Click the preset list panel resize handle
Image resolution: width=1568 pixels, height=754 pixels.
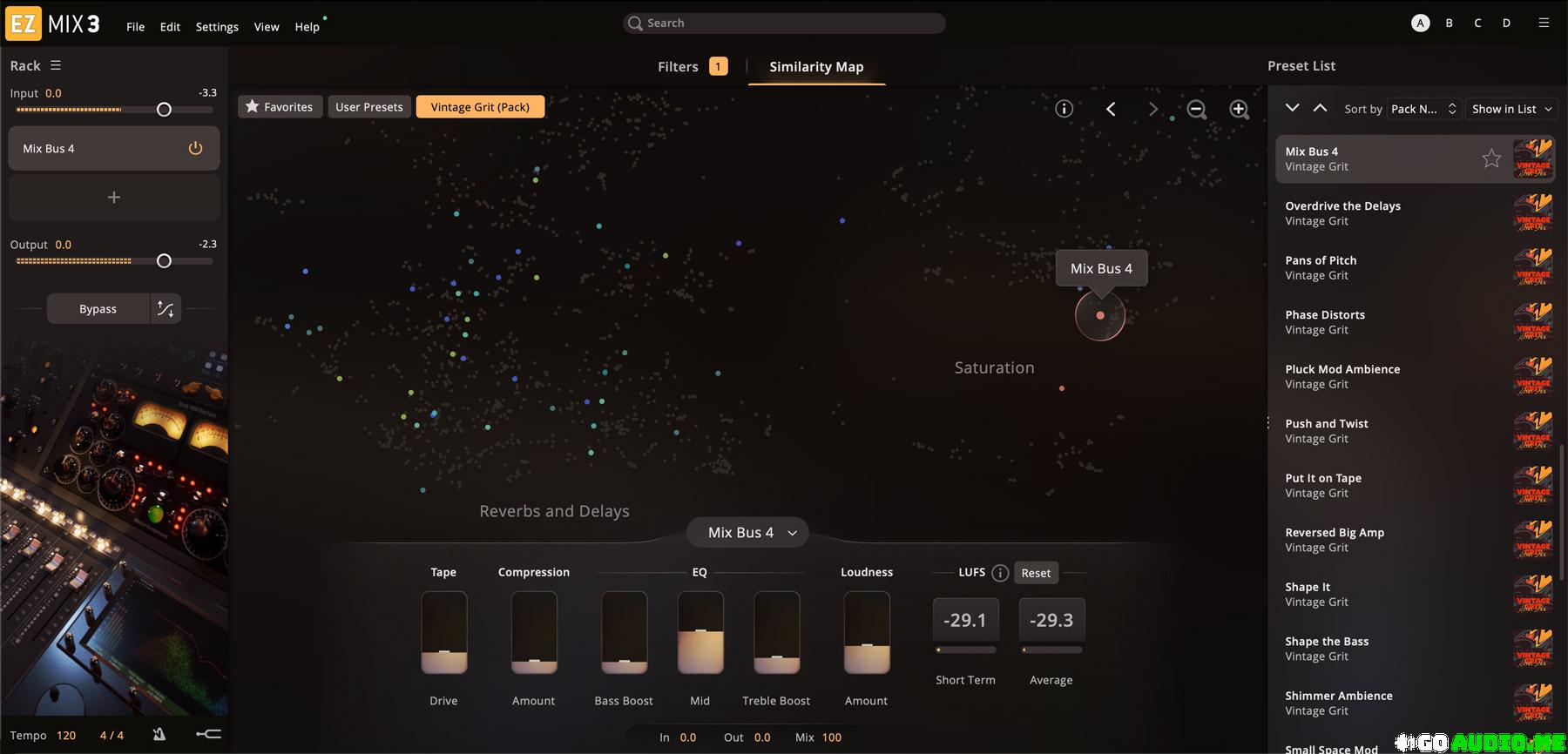point(1267,422)
